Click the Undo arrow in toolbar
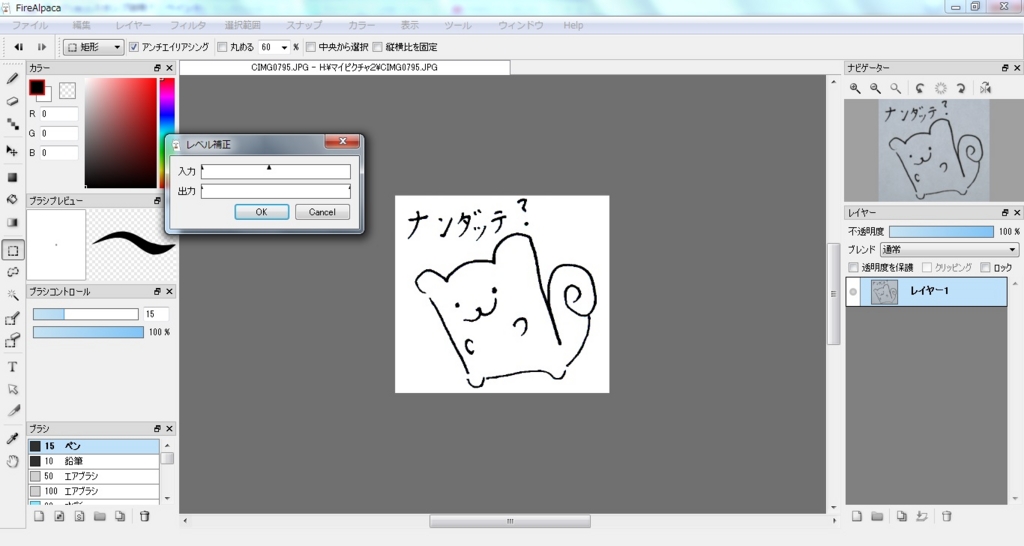This screenshot has width=1024, height=546. [x=19, y=47]
